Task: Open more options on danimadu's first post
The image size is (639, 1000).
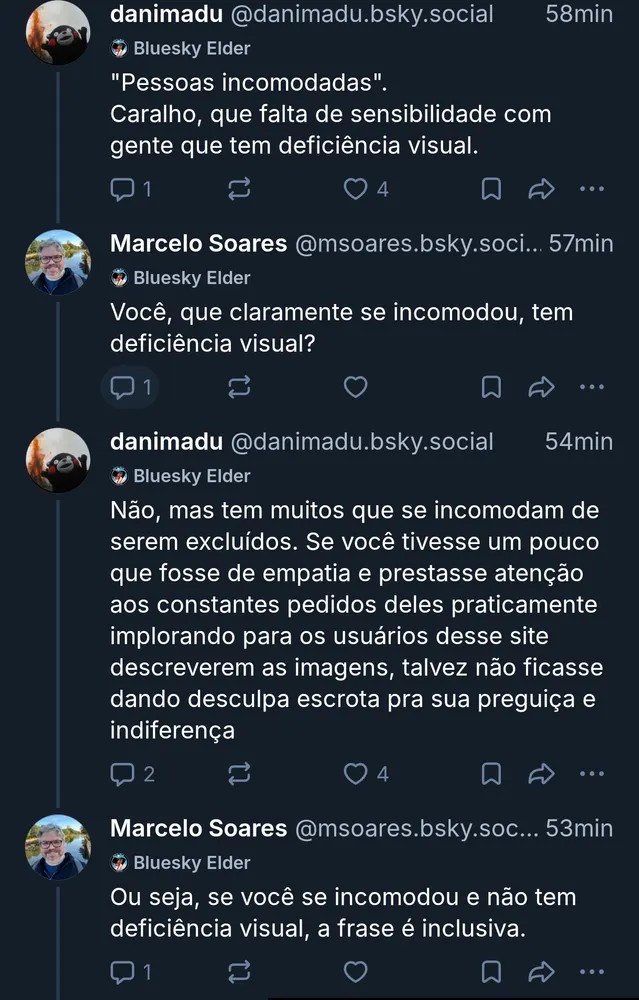Action: pyautogui.click(x=592, y=188)
